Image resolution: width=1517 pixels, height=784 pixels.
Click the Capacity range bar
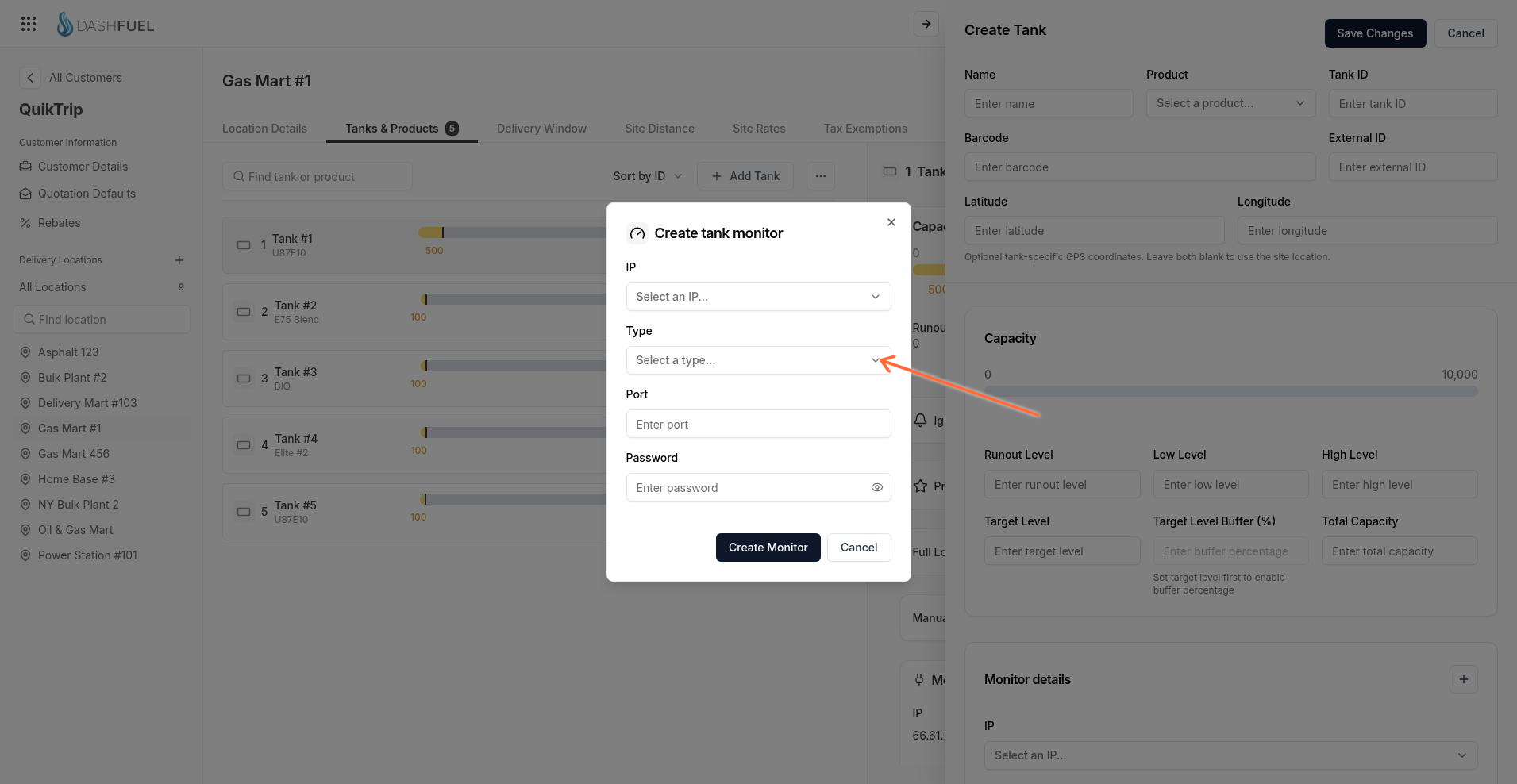1230,391
